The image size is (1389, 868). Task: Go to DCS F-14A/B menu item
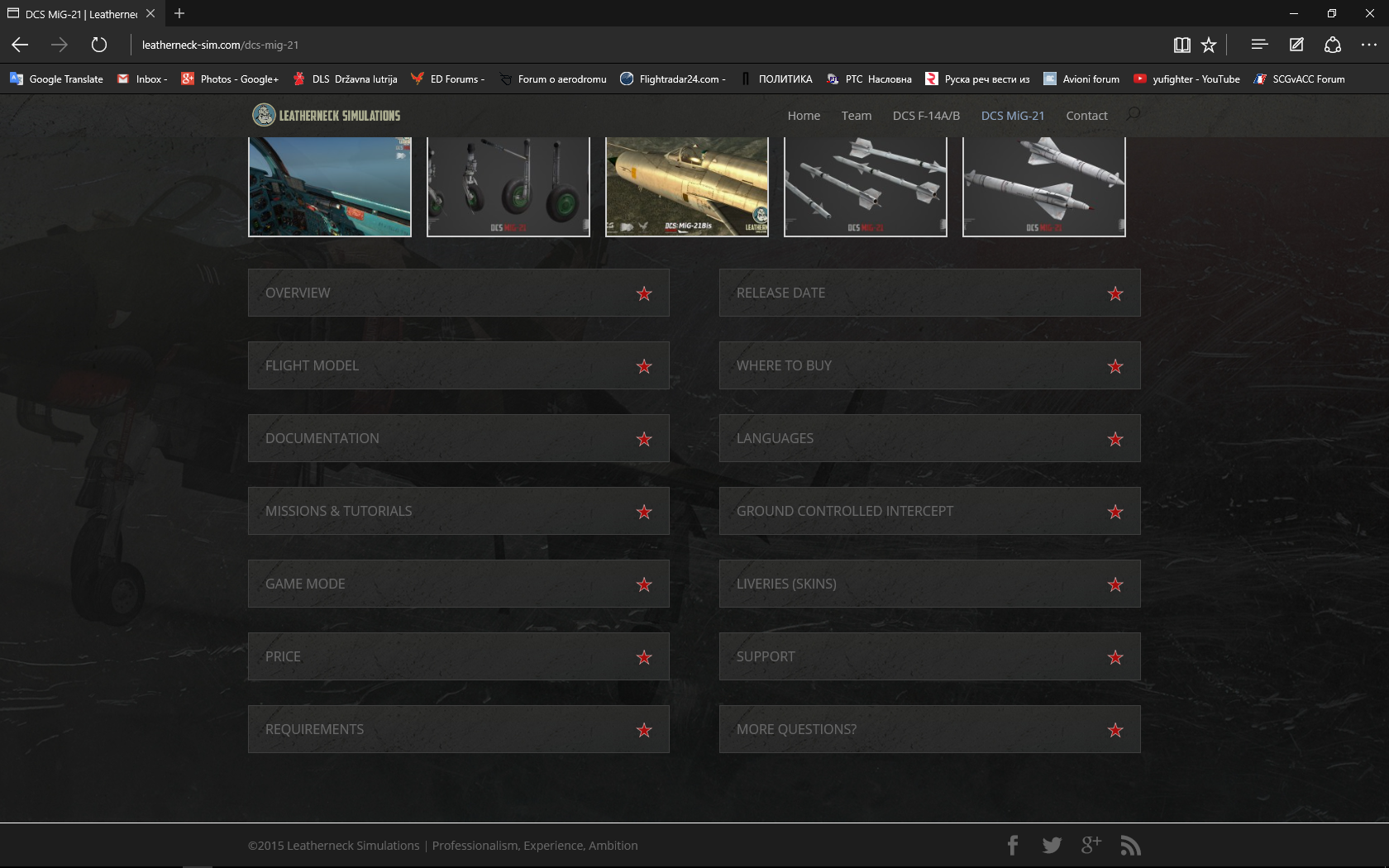(x=926, y=116)
